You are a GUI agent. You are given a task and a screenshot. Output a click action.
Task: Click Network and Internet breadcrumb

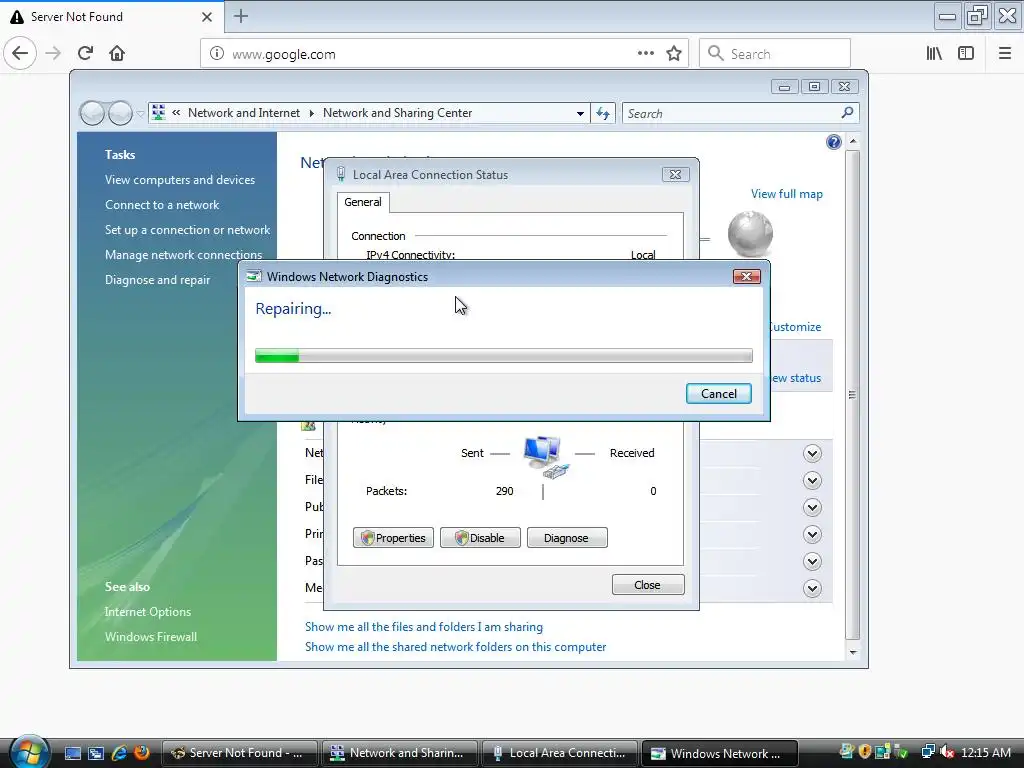point(244,113)
